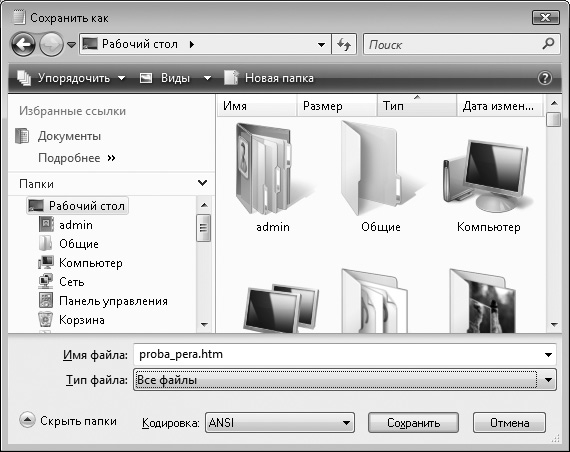The width and height of the screenshot is (570, 452).
Task: Expand the Имя файла history dropdown arrow
Action: click(548, 355)
